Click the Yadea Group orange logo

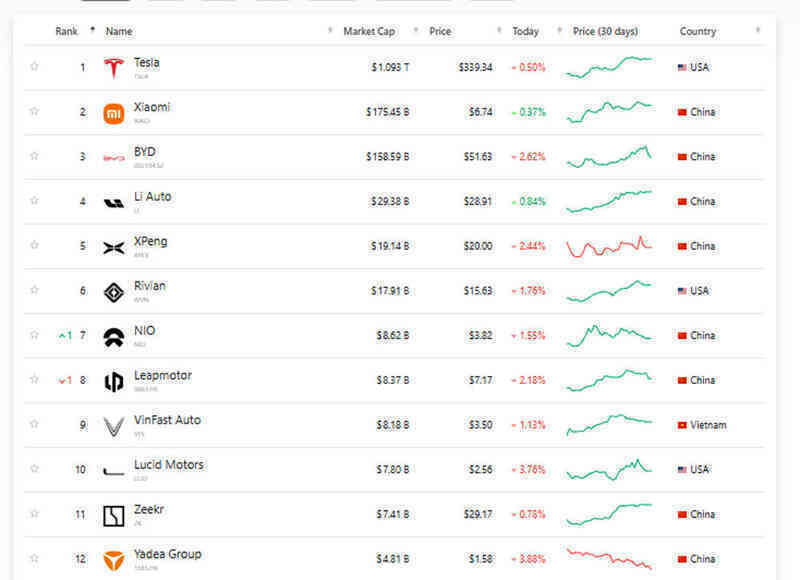pyautogui.click(x=114, y=561)
